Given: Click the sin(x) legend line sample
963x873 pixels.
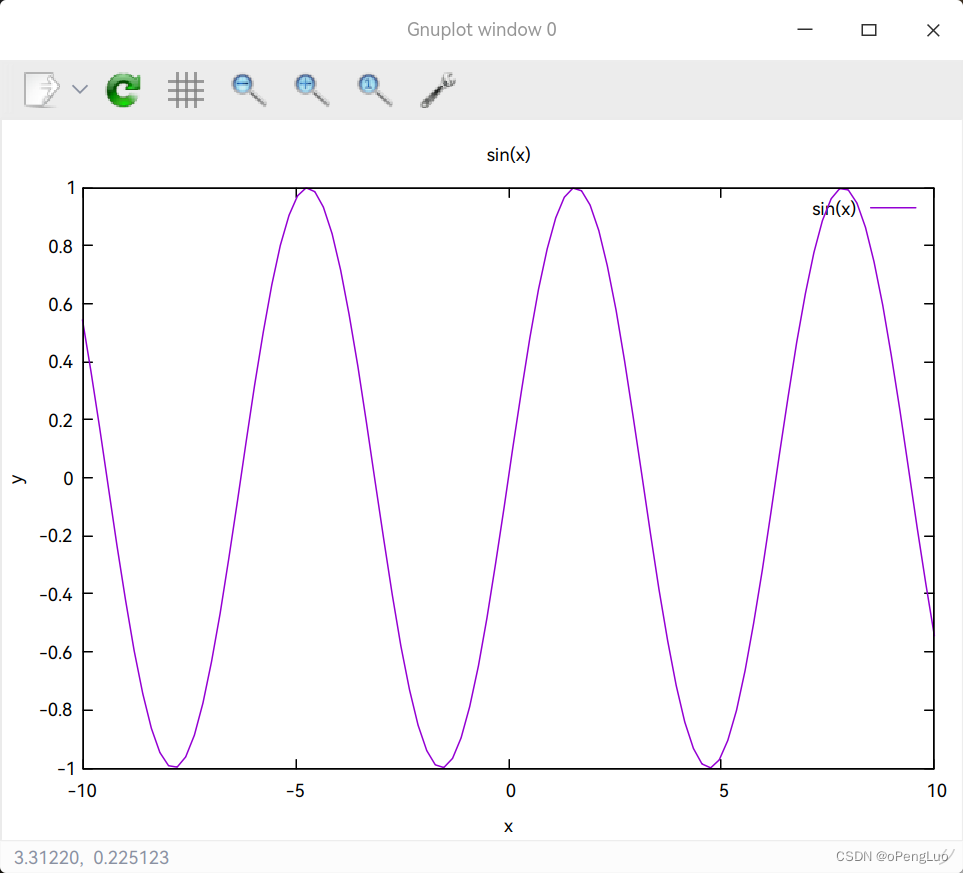Looking at the screenshot, I should point(895,208).
